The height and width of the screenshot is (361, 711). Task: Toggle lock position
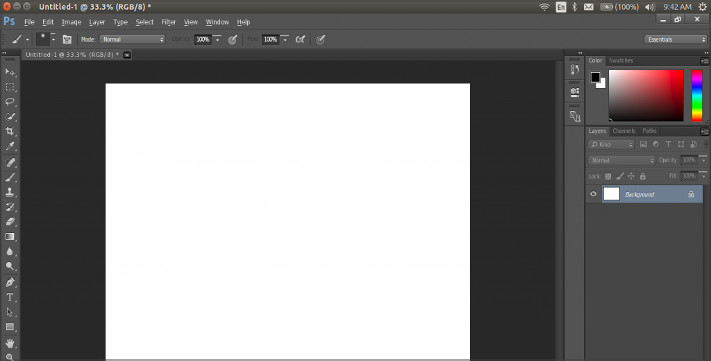pyautogui.click(x=631, y=176)
